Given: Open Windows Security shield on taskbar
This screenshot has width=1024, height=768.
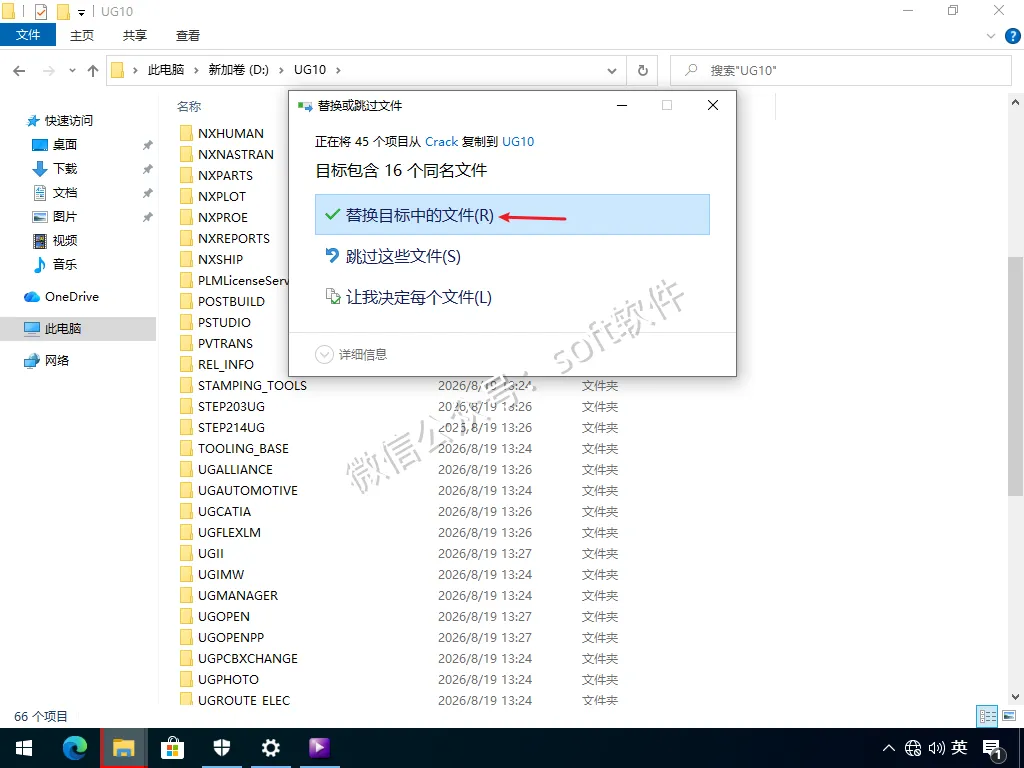Looking at the screenshot, I should [x=222, y=748].
